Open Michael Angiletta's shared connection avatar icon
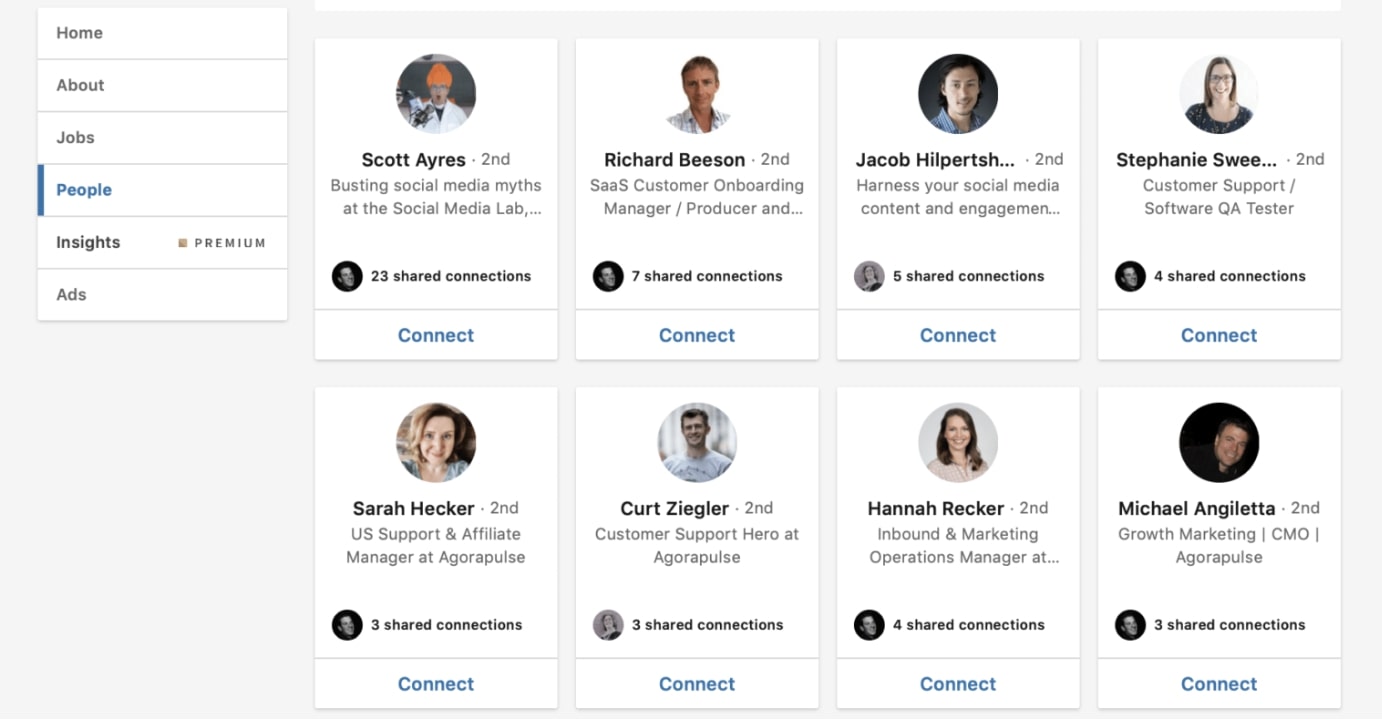This screenshot has height=720, width=1382. tap(1130, 625)
